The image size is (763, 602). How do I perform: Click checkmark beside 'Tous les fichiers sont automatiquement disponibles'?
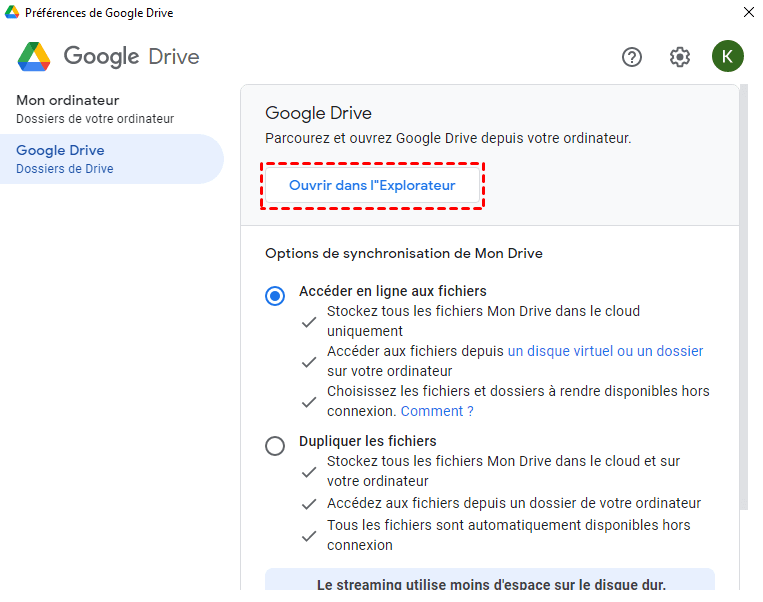pyautogui.click(x=310, y=536)
